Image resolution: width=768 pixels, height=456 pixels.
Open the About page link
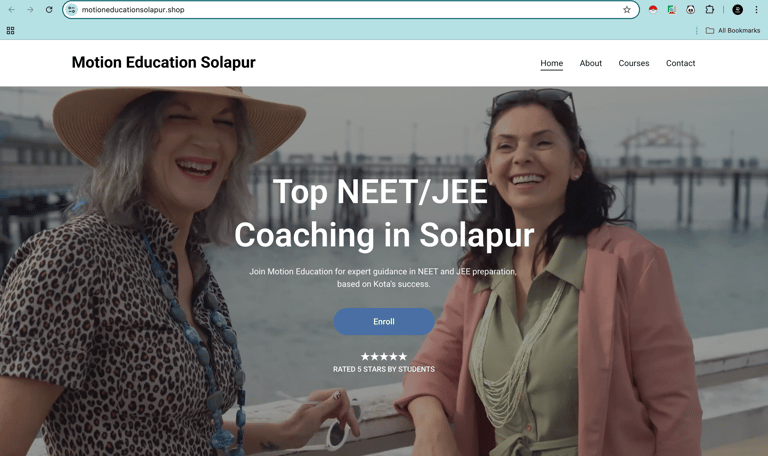coord(591,63)
